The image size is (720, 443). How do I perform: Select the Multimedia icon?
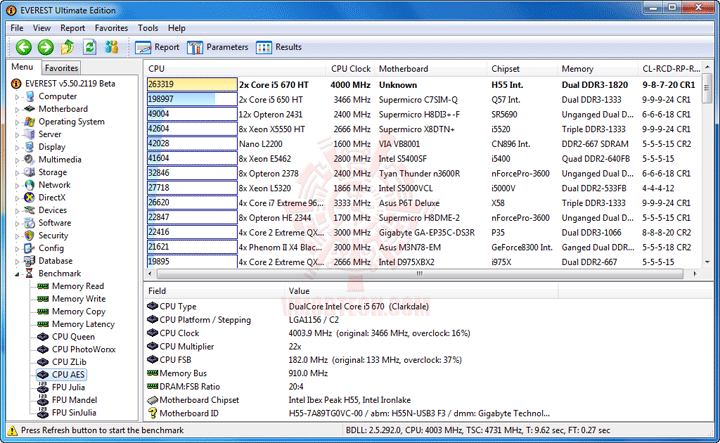[30, 159]
